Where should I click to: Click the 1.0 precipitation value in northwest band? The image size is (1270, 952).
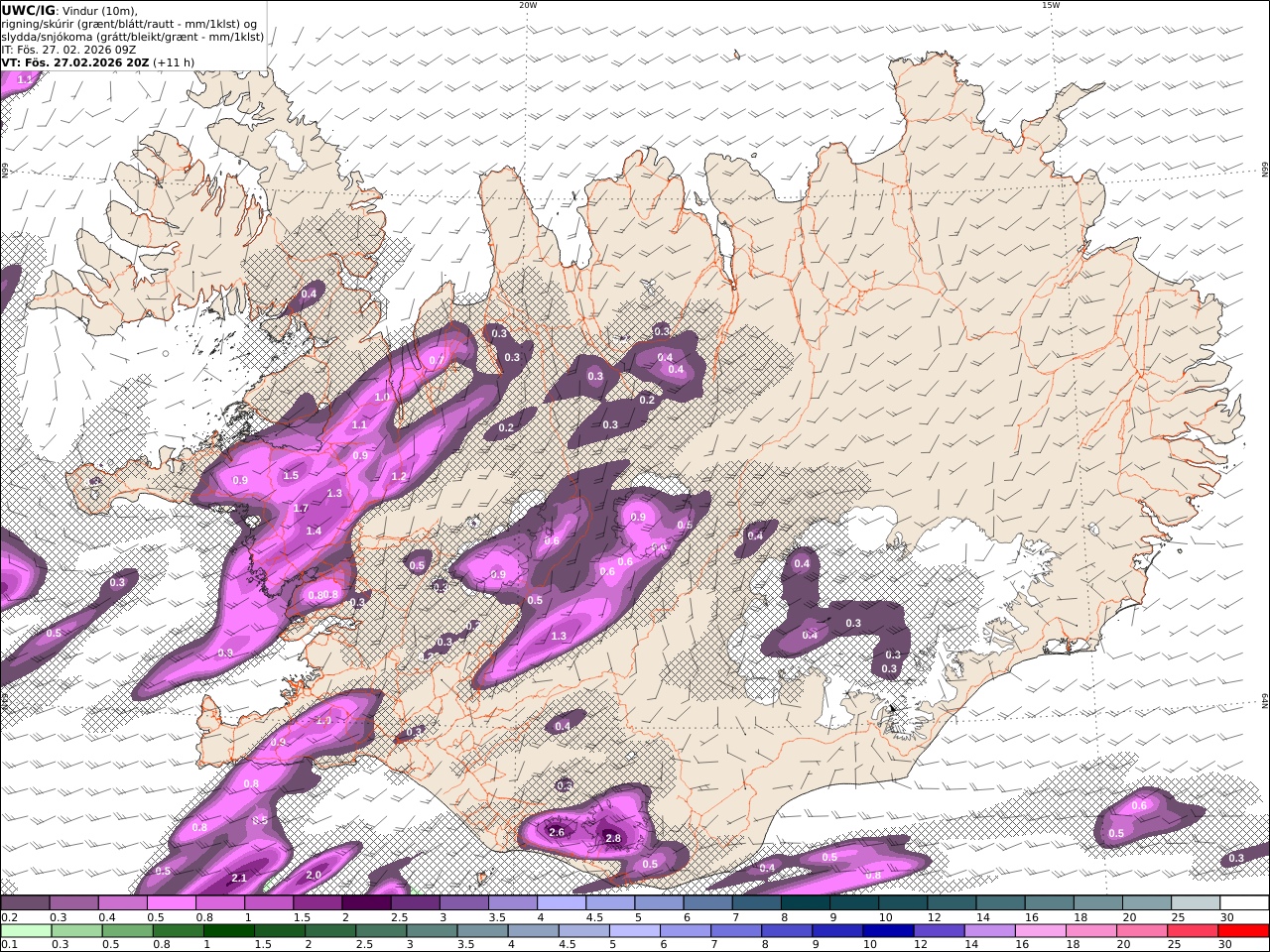coord(382,397)
